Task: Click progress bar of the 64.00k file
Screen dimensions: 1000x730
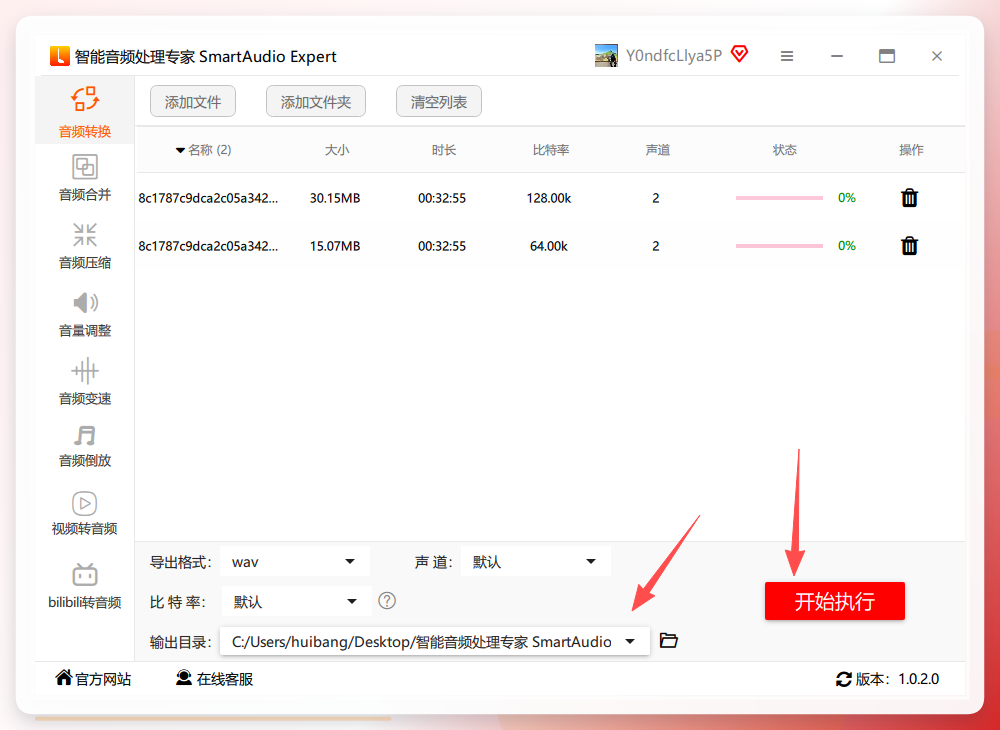Action: click(x=779, y=246)
